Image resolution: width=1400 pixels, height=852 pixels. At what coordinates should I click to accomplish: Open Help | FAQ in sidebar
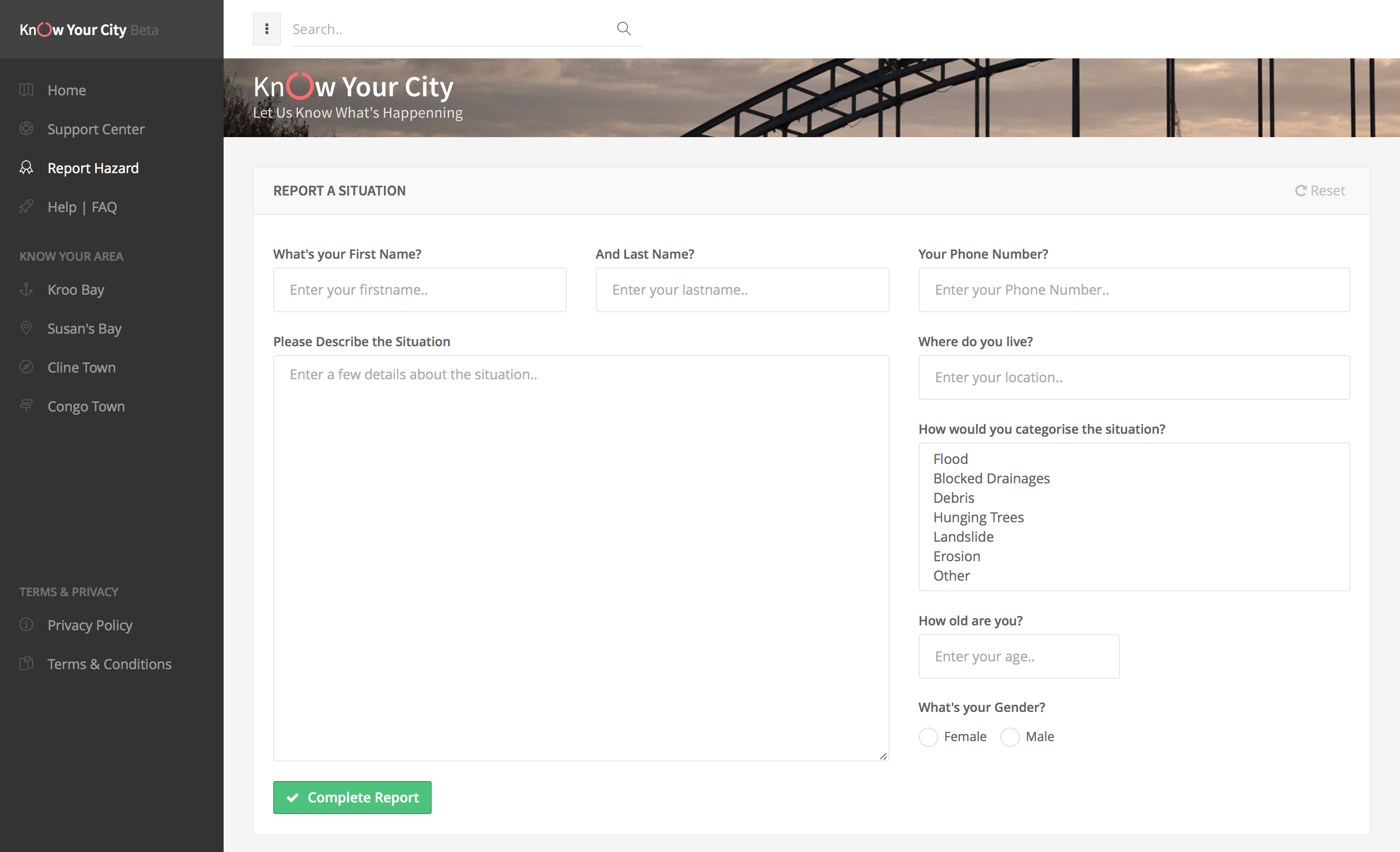(x=82, y=207)
